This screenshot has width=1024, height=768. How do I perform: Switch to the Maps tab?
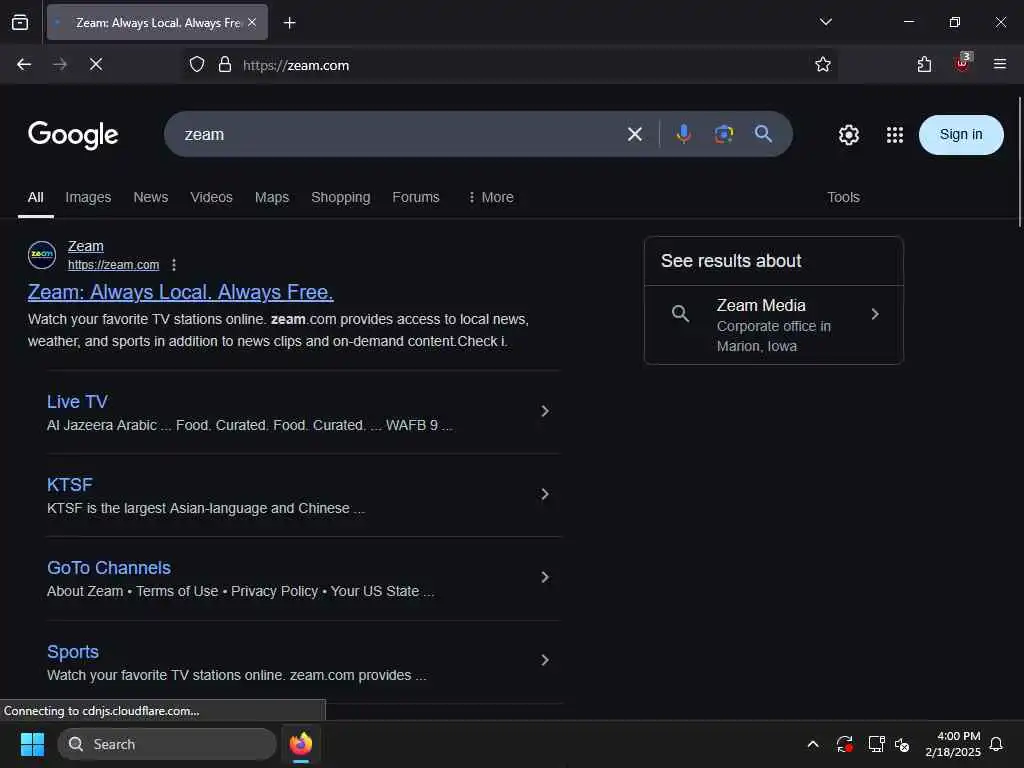pos(272,197)
